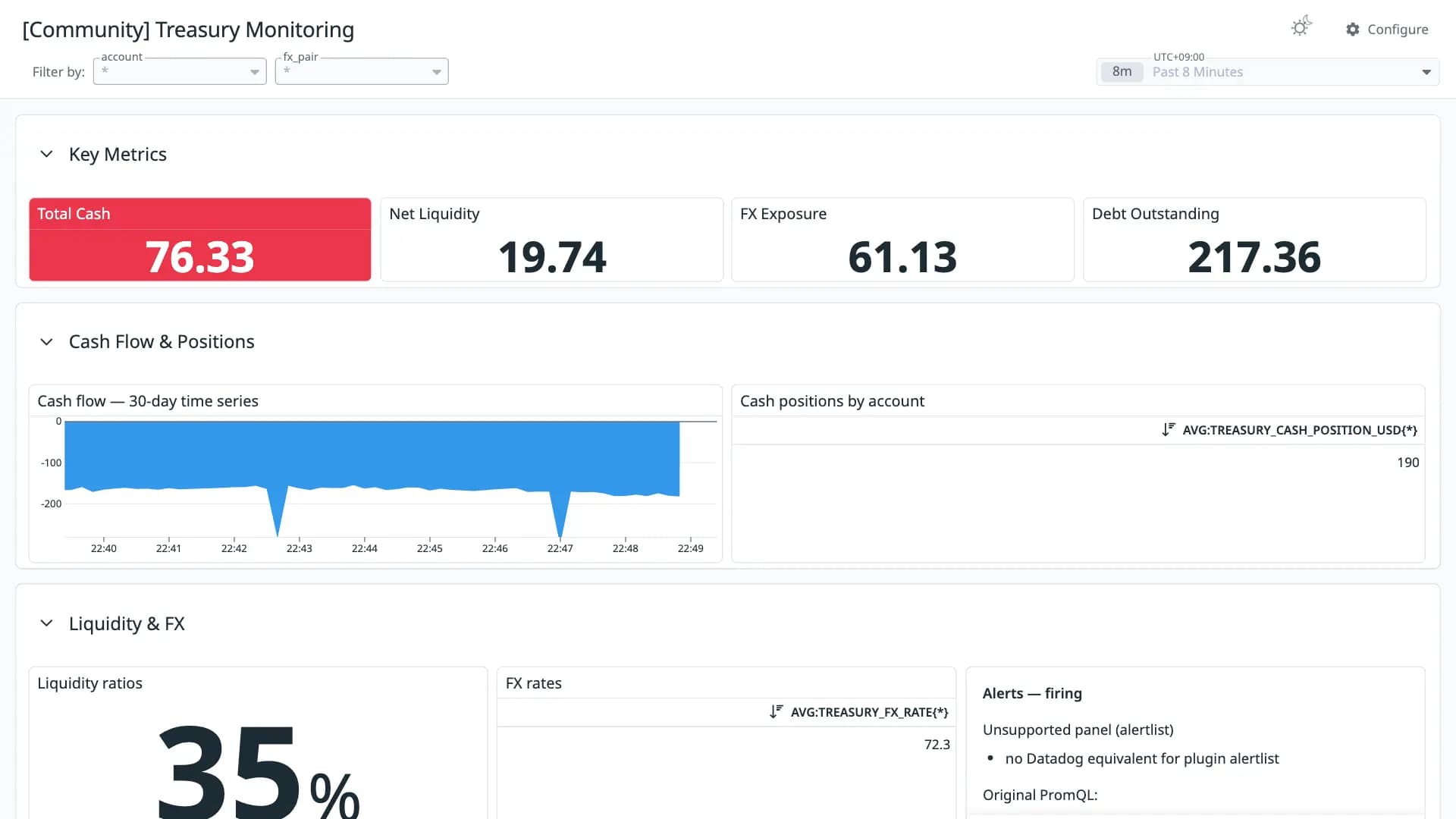
Task: Select the FX Exposure 61.13 value
Action: click(x=902, y=257)
